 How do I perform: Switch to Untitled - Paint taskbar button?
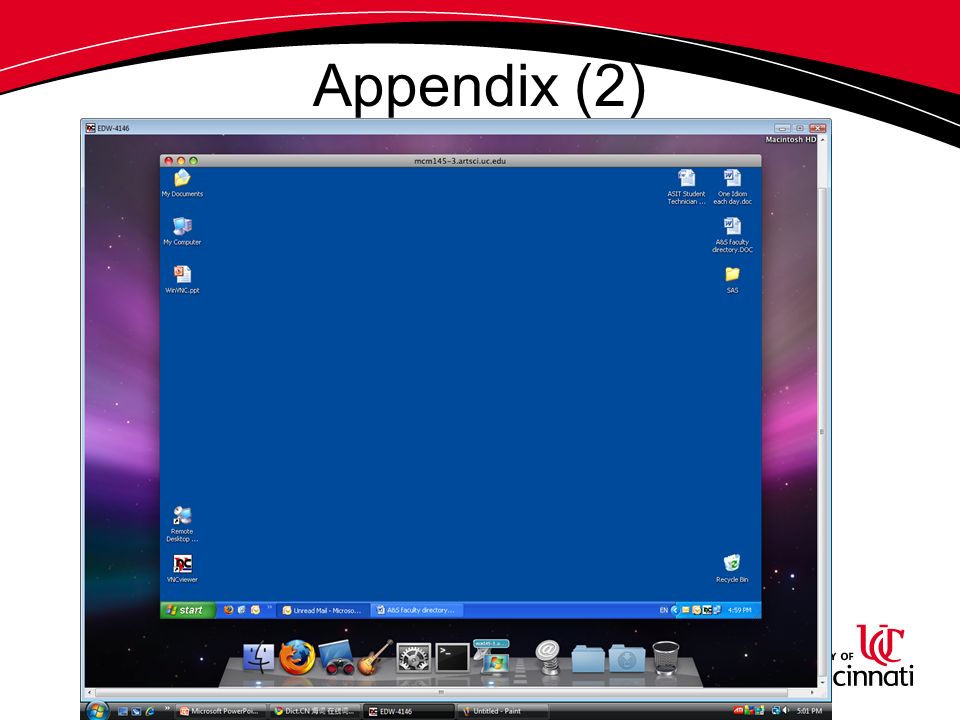coord(503,711)
